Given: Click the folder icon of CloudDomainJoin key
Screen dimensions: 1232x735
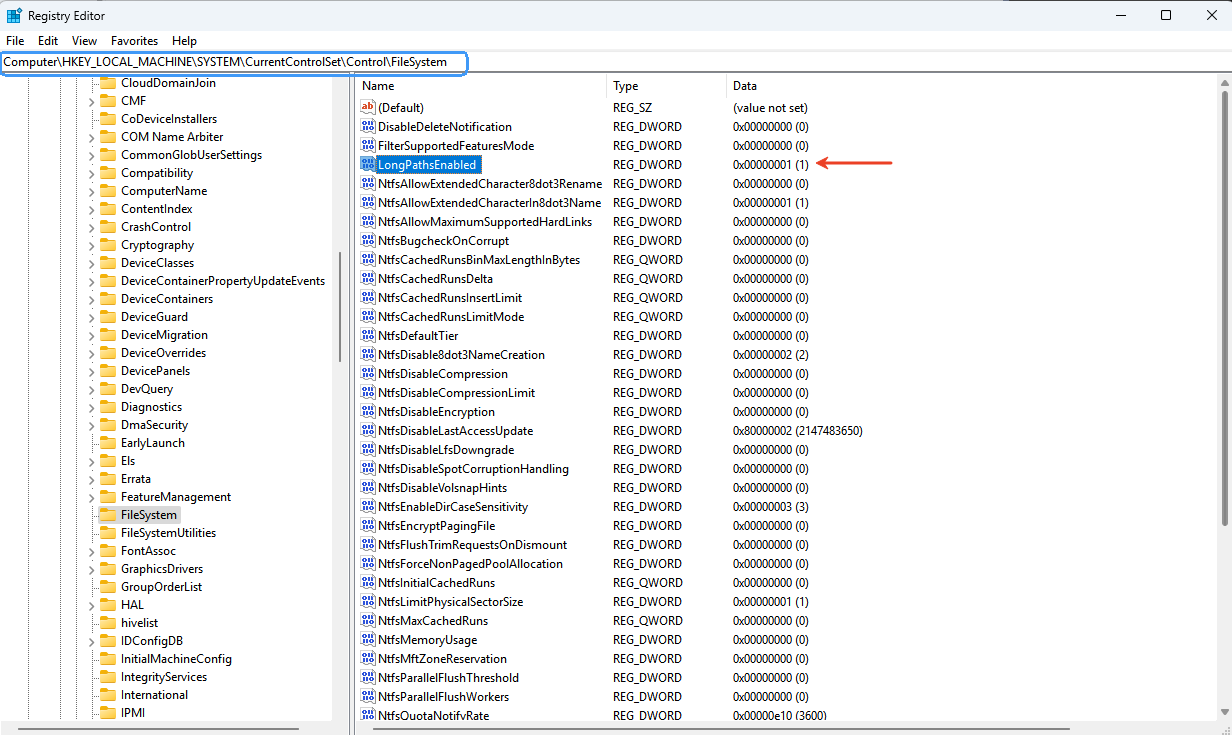Looking at the screenshot, I should click(107, 83).
